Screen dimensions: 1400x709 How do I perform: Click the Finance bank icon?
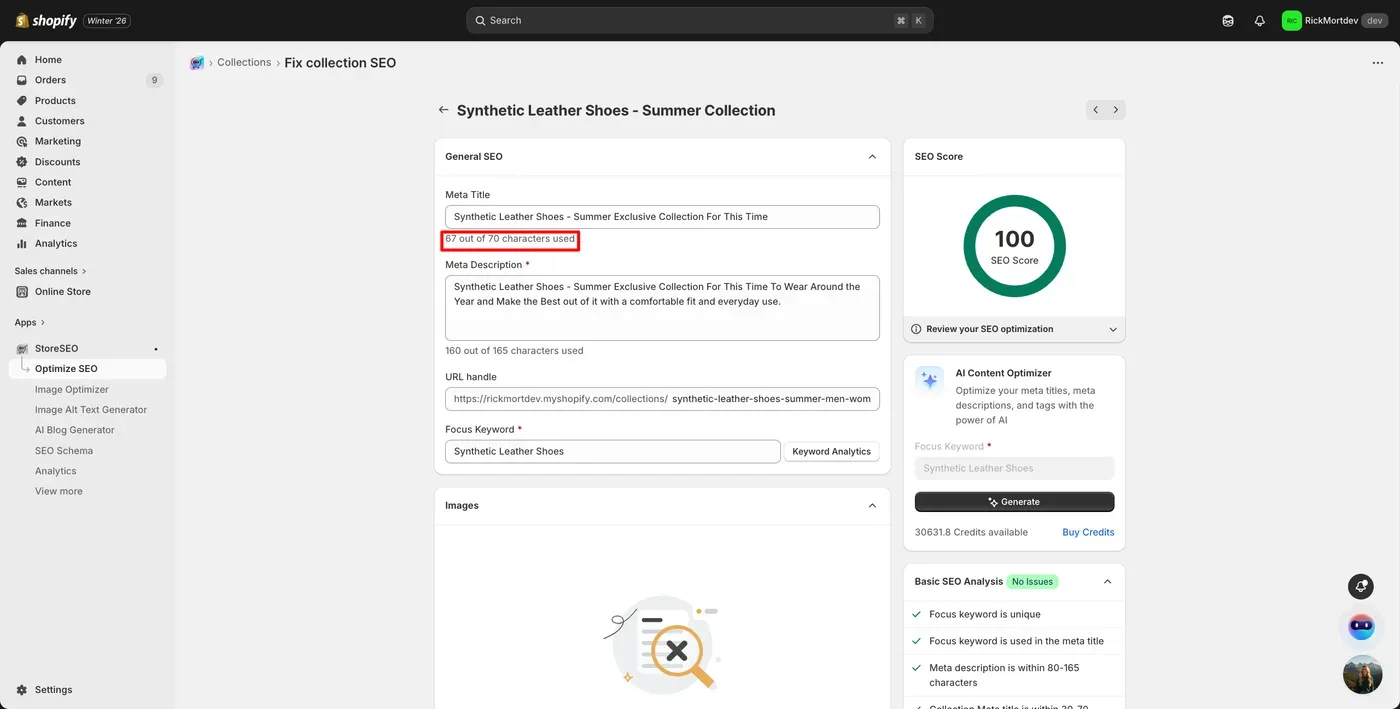22,223
